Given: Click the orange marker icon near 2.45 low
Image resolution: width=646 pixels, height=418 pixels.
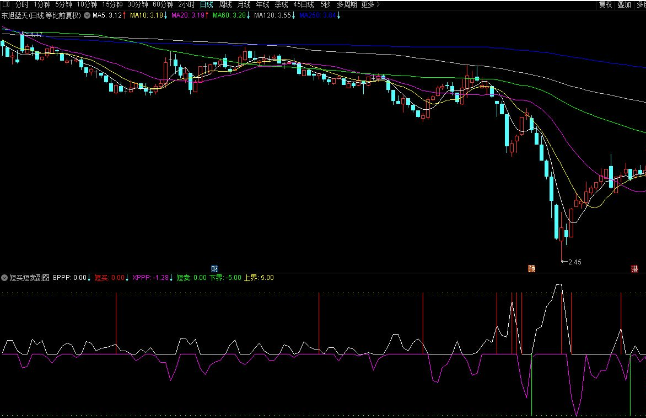Looking at the screenshot, I should click(x=531, y=268).
